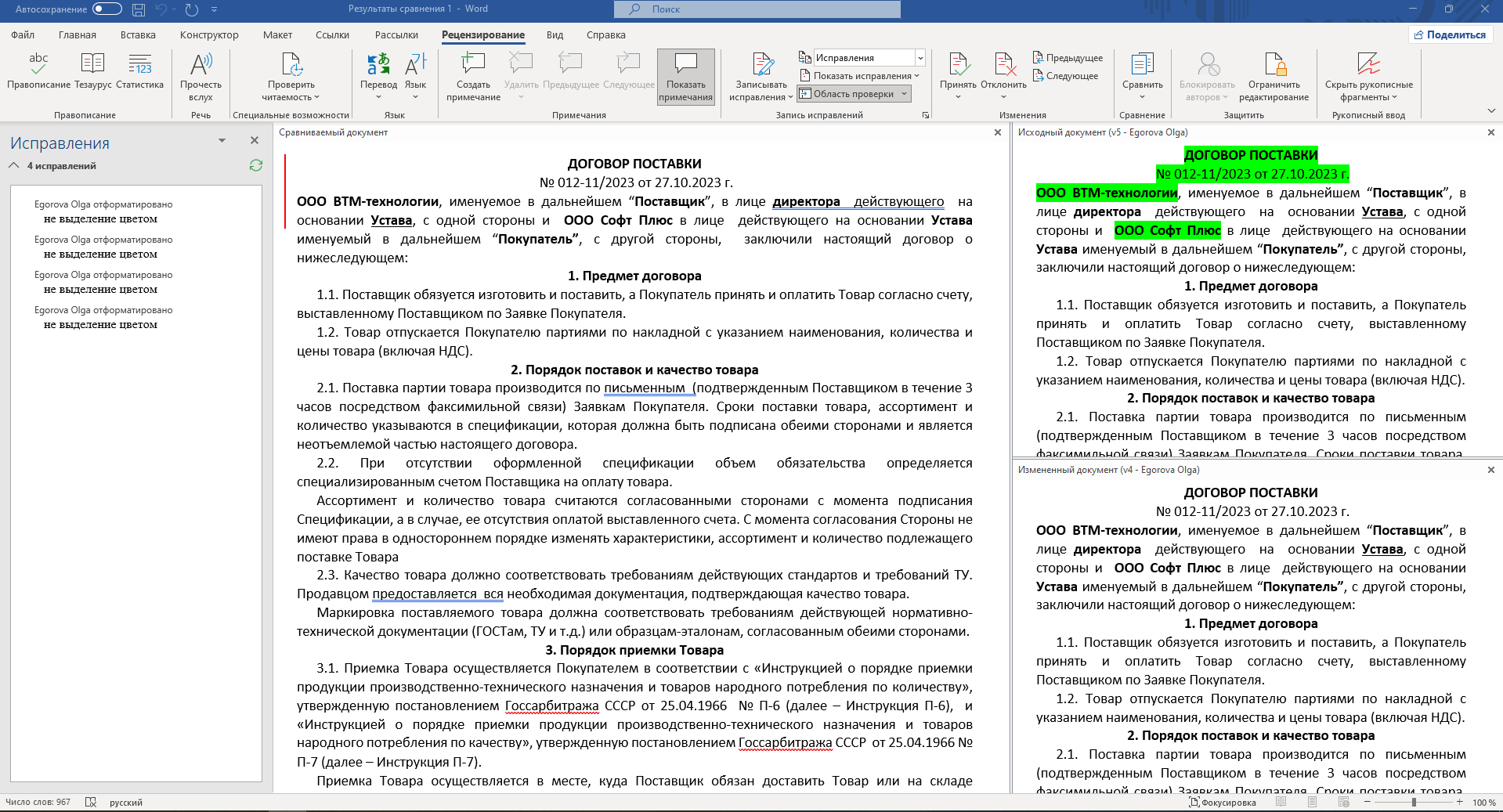Image resolution: width=1503 pixels, height=812 pixels.
Task: Toggle the Область проверки reviewing pane
Action: [847, 94]
